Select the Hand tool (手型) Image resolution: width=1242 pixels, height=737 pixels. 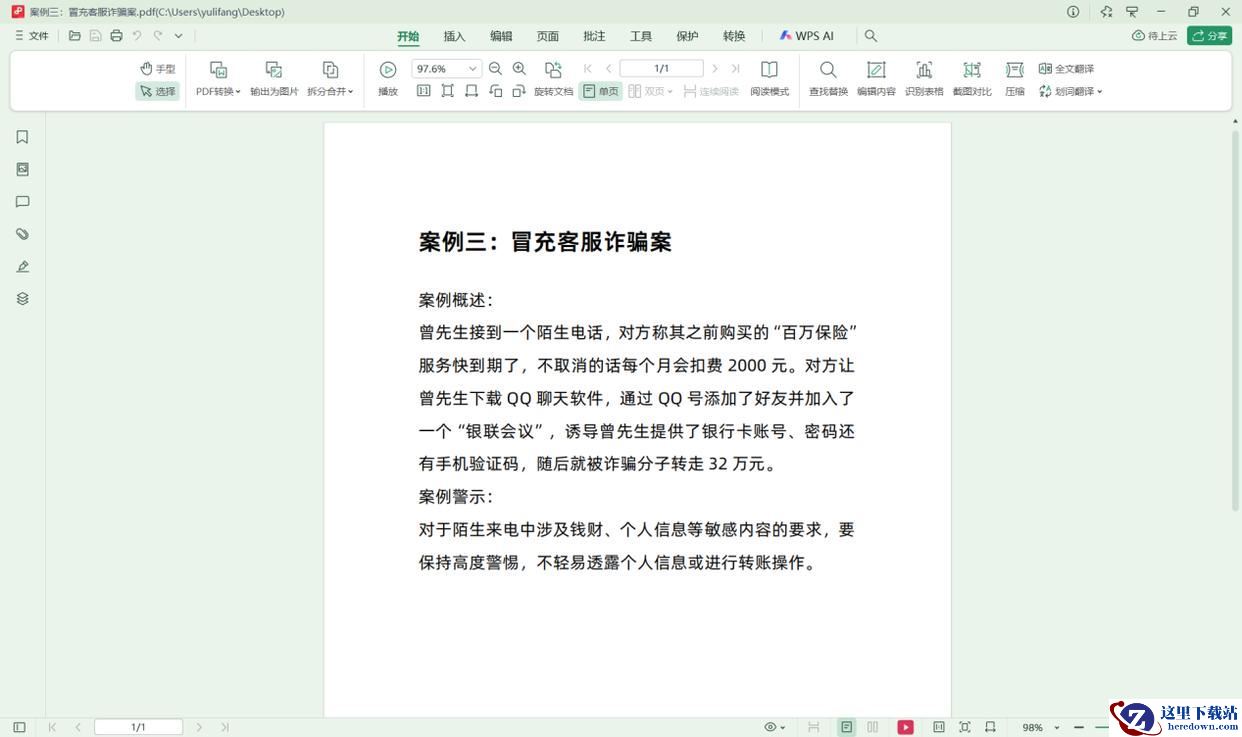point(158,69)
